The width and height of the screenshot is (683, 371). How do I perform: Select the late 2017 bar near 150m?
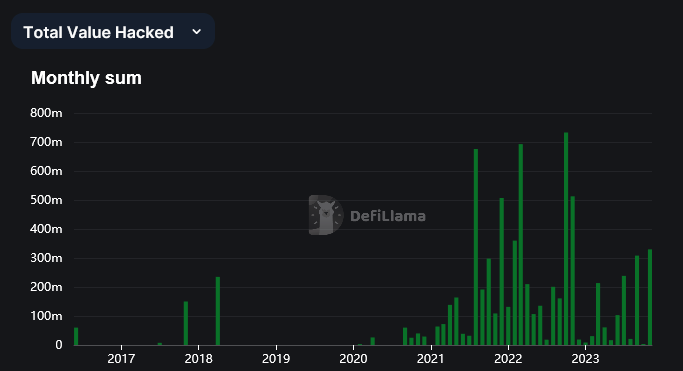click(x=186, y=323)
